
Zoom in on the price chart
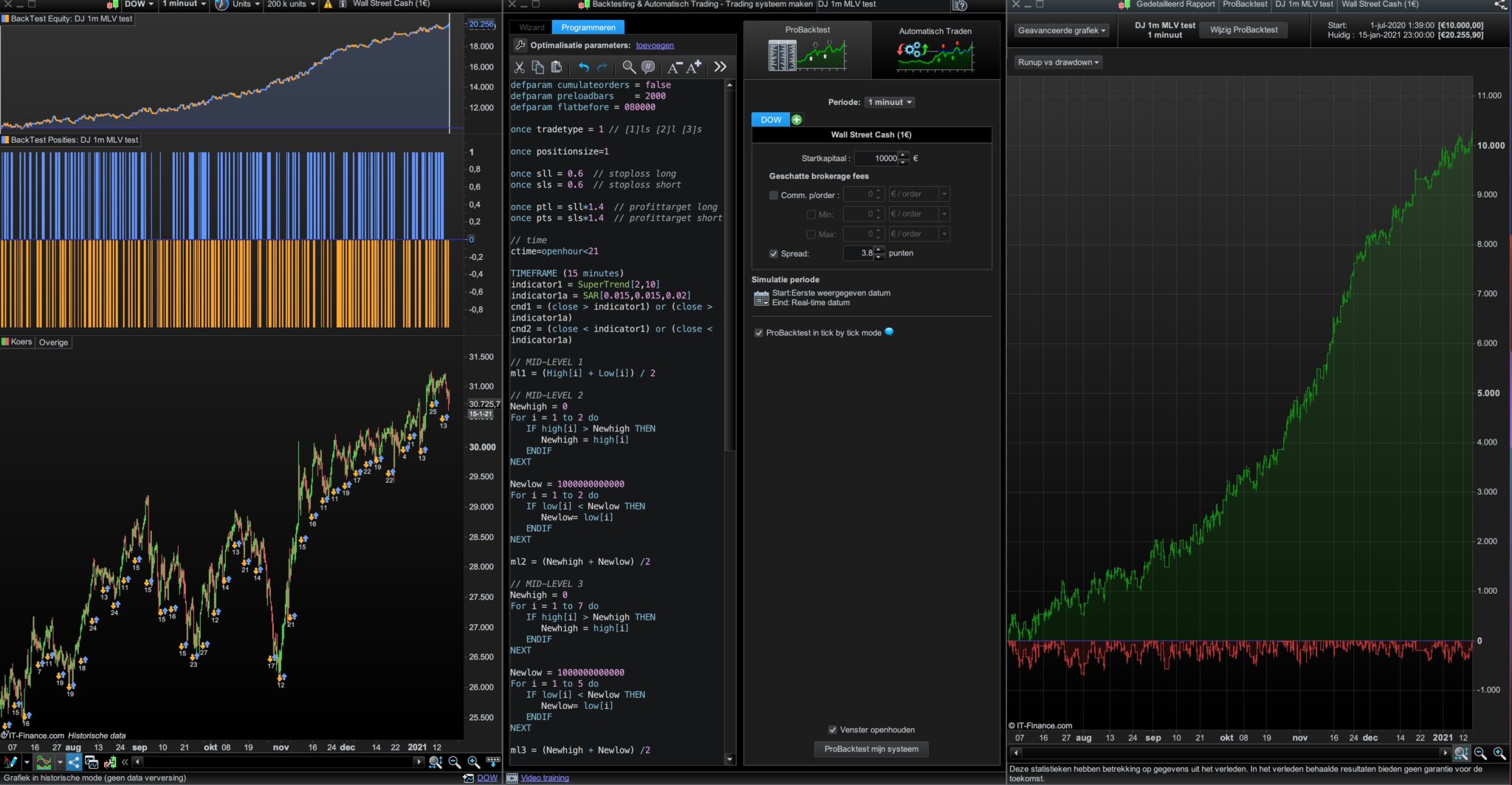474,762
